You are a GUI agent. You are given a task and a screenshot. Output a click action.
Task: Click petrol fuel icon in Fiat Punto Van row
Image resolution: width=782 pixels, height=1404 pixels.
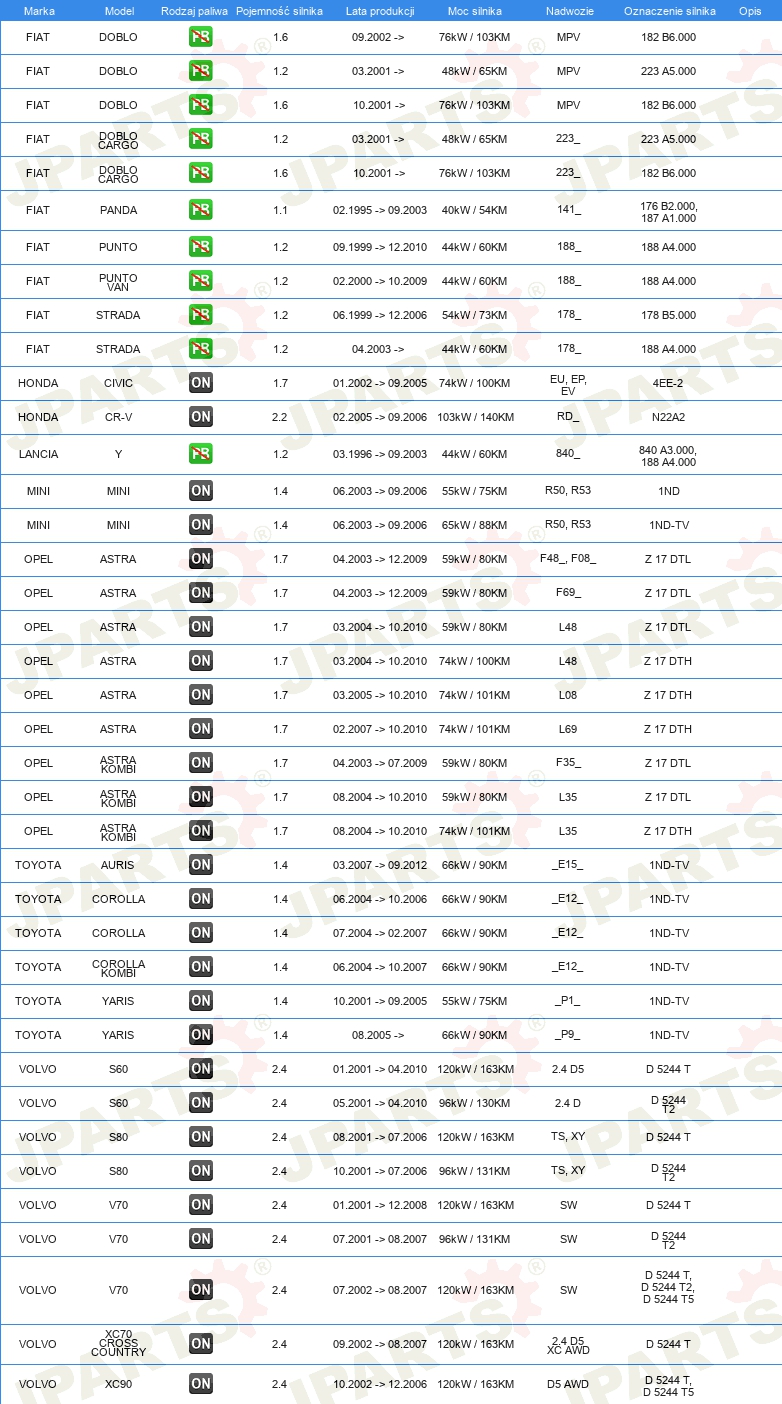click(201, 281)
